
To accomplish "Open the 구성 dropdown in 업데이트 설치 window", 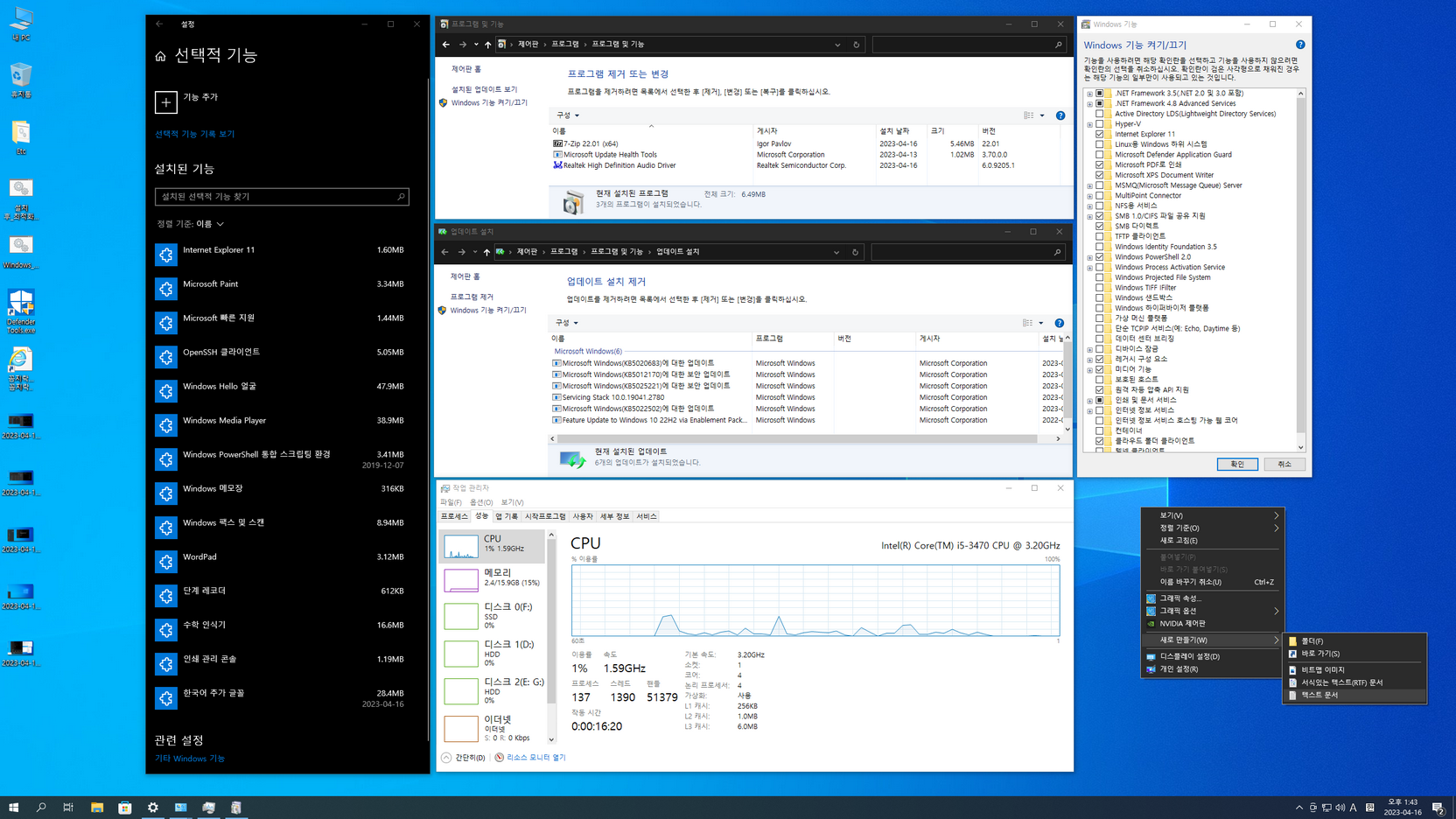I will 567,323.
